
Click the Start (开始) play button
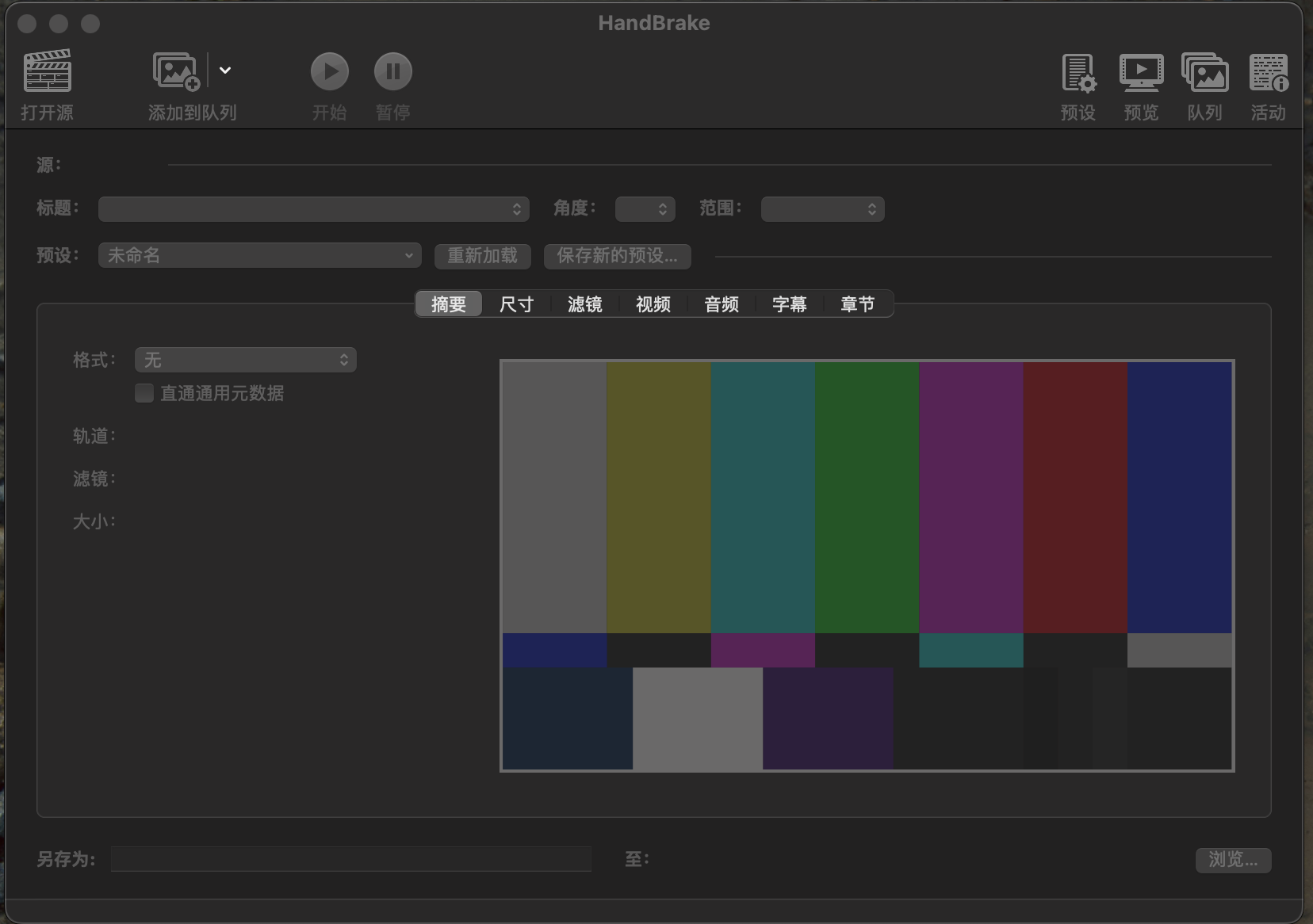[330, 71]
